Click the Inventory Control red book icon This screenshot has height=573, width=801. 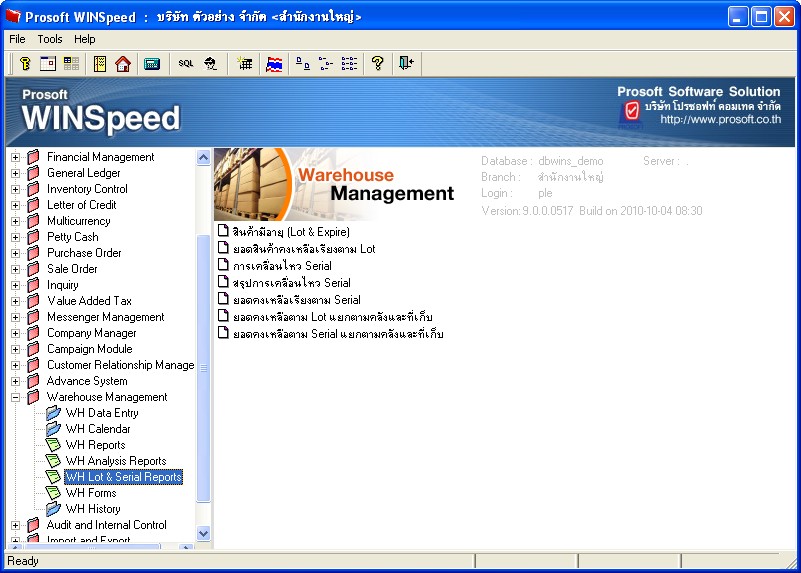coord(33,189)
